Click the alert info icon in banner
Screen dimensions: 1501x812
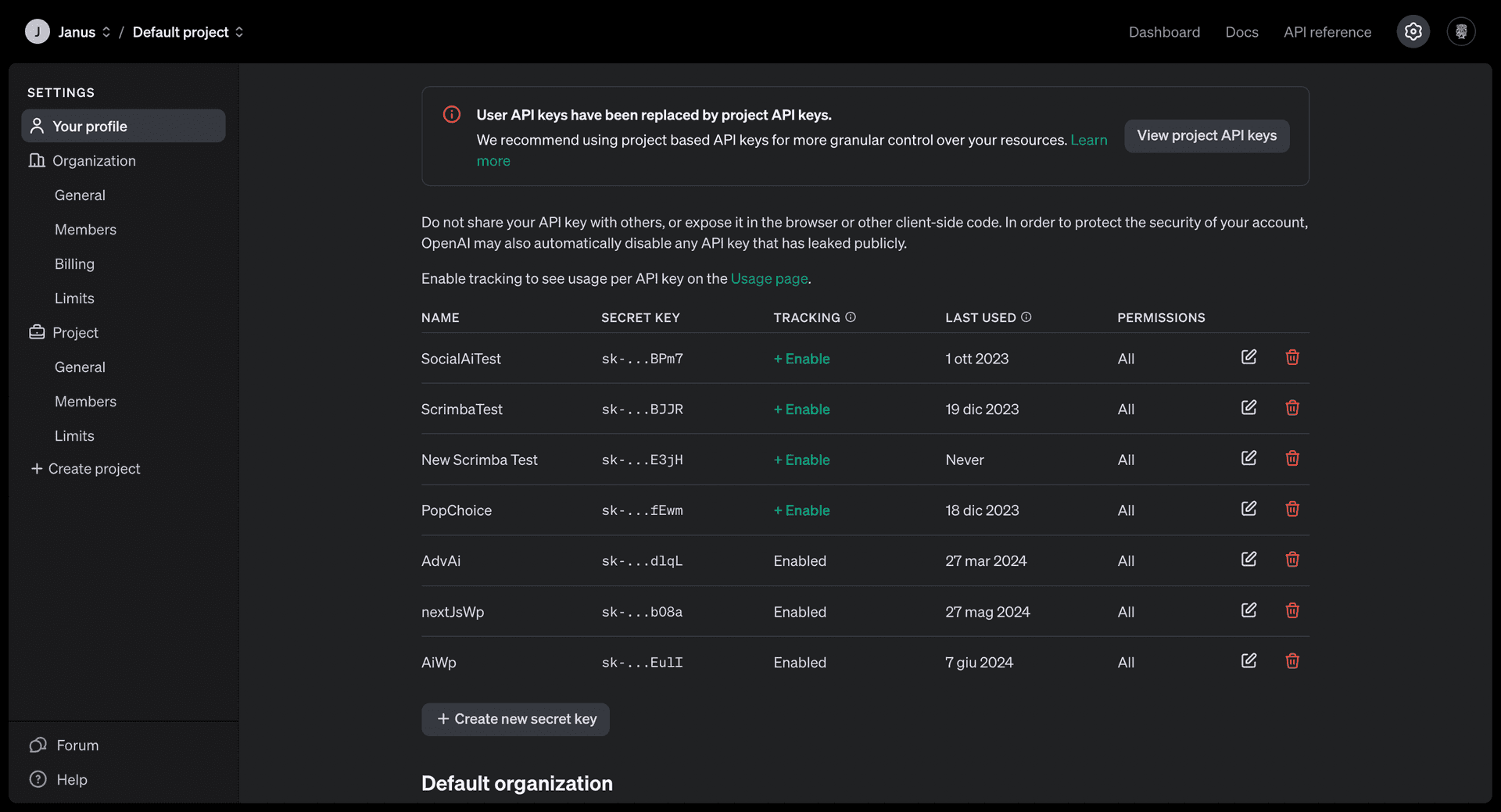(x=452, y=114)
